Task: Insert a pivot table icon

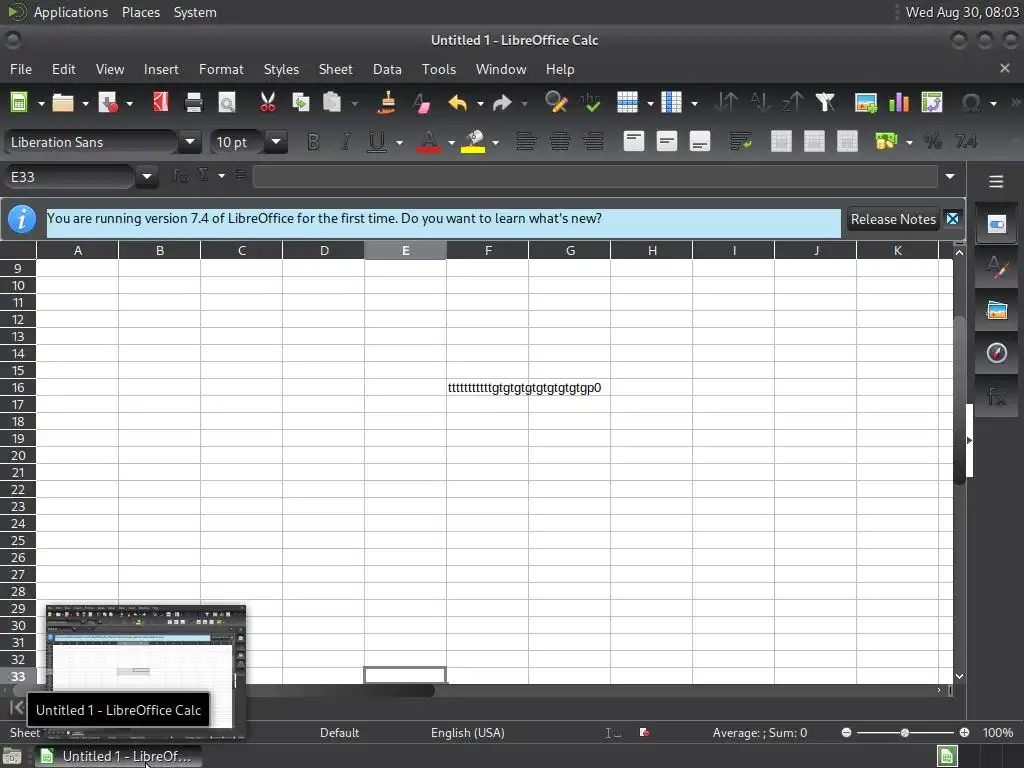Action: click(932, 103)
